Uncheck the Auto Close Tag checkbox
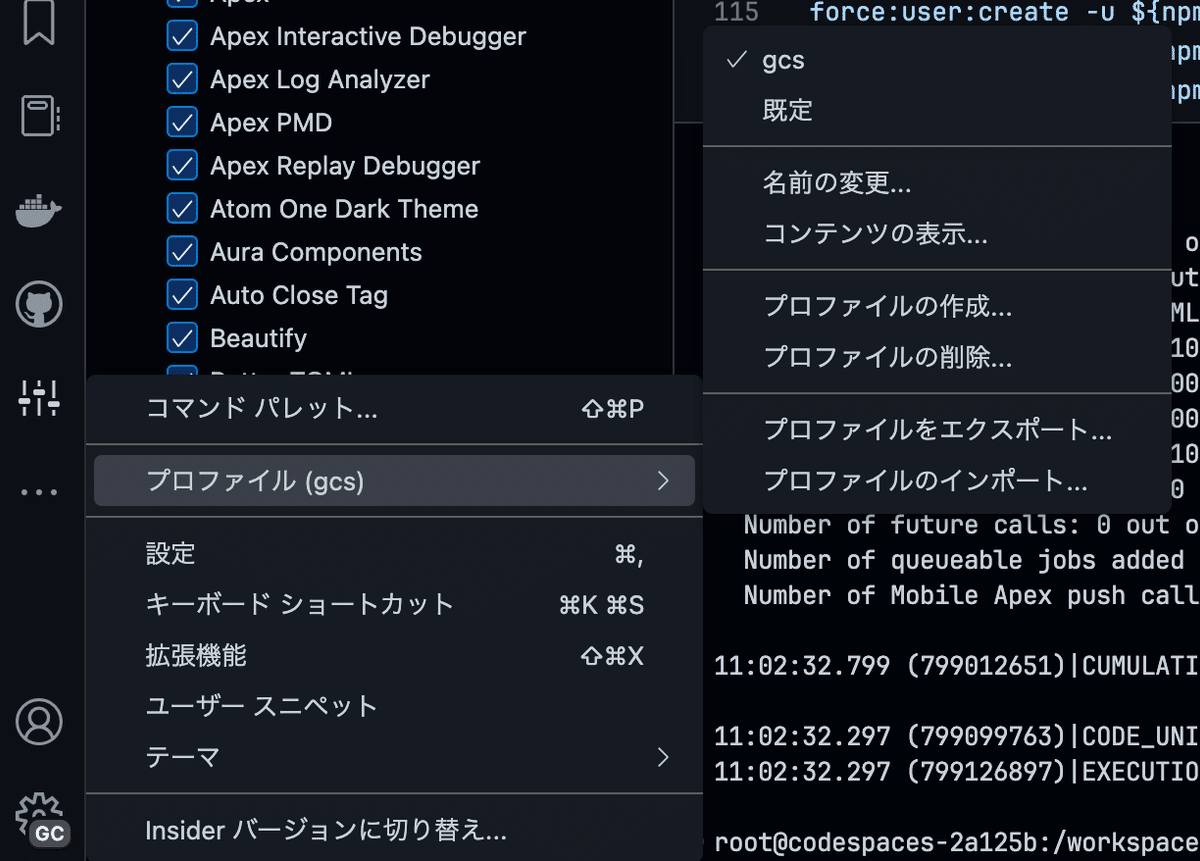 coord(182,295)
